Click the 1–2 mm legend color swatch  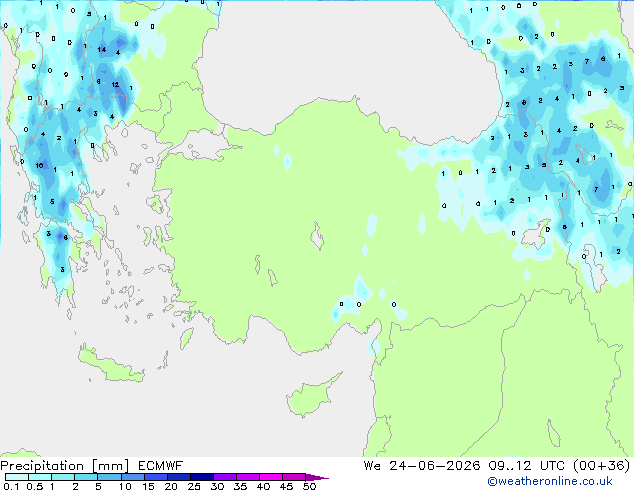click(x=63, y=477)
